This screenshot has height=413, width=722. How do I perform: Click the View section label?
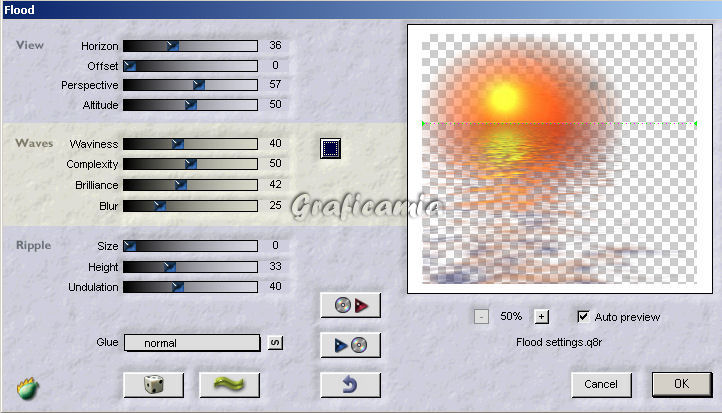(x=30, y=45)
